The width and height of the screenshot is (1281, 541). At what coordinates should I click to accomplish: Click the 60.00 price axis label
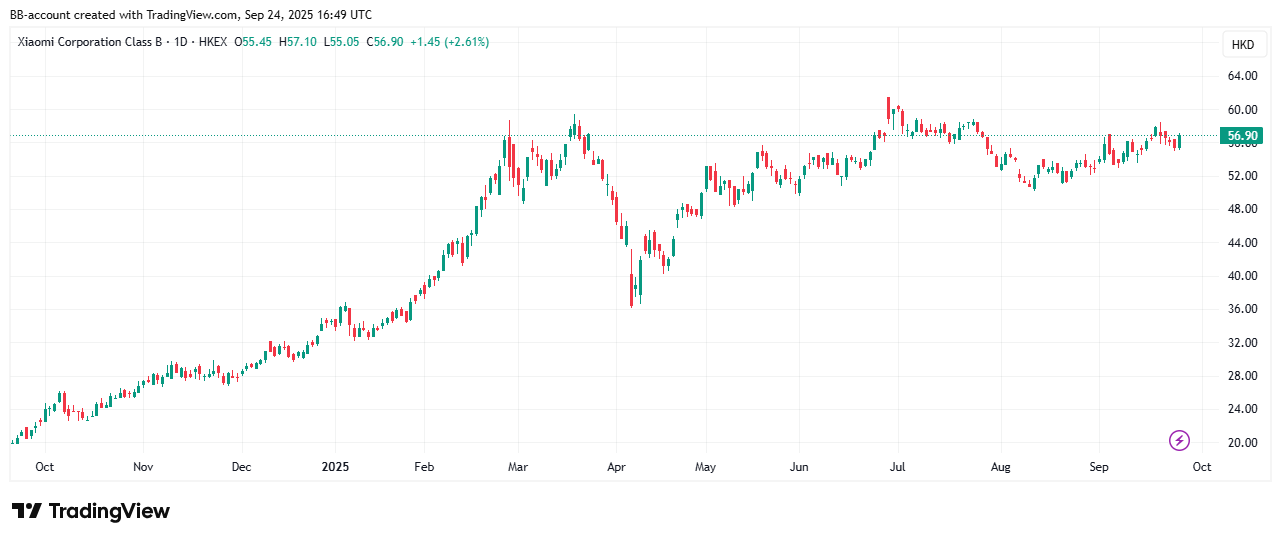[x=1242, y=109]
